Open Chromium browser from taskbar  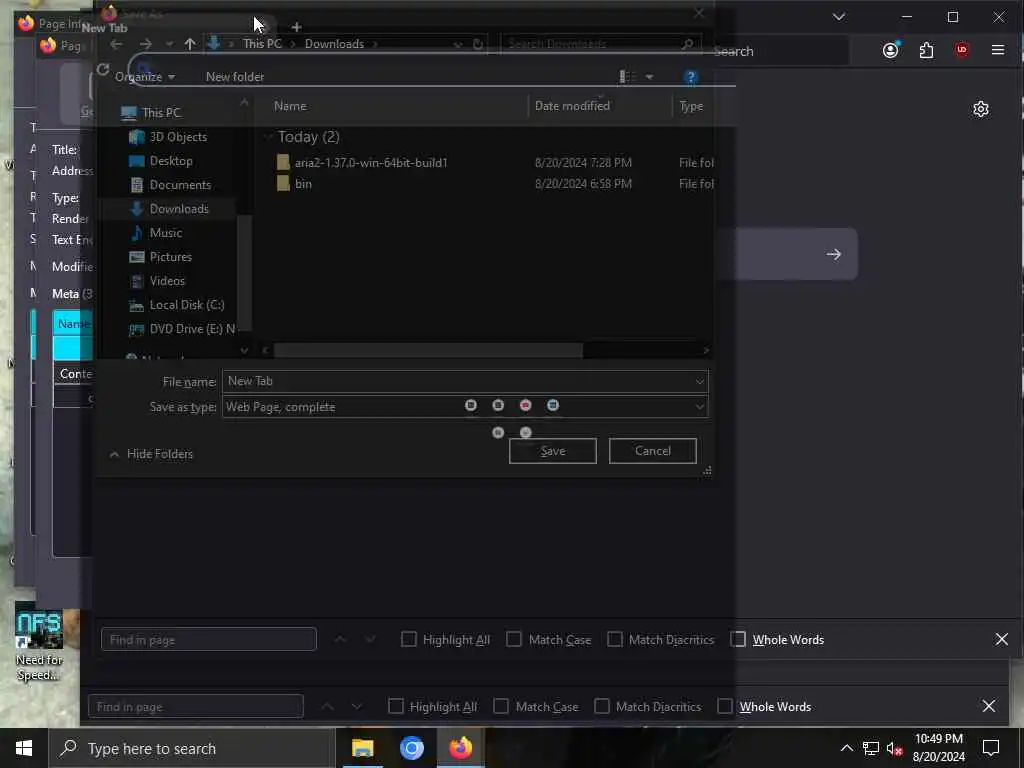point(411,748)
